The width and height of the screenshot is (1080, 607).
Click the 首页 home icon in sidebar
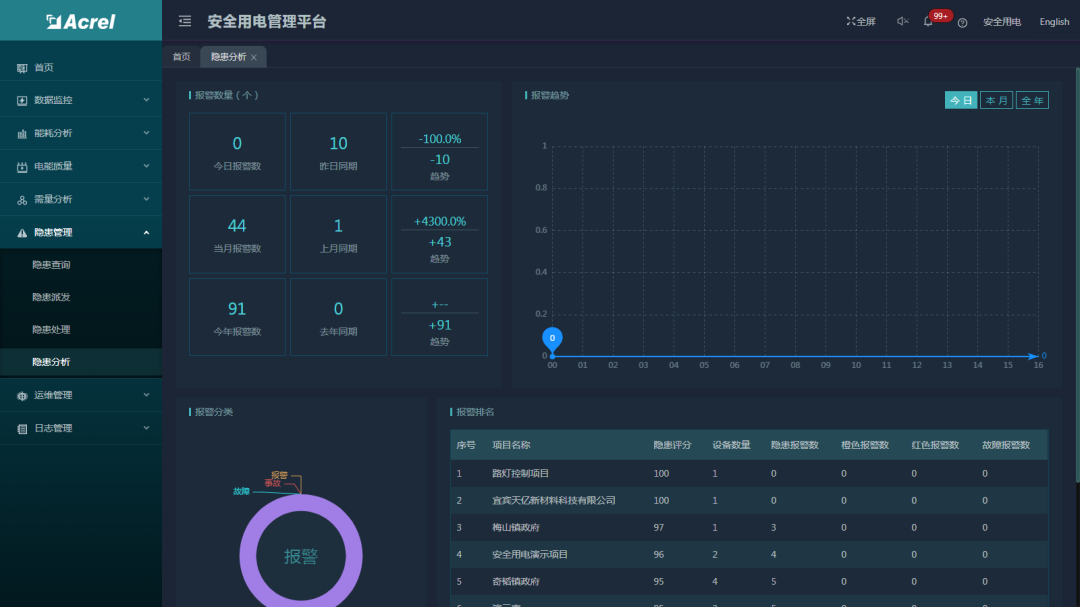click(x=22, y=68)
